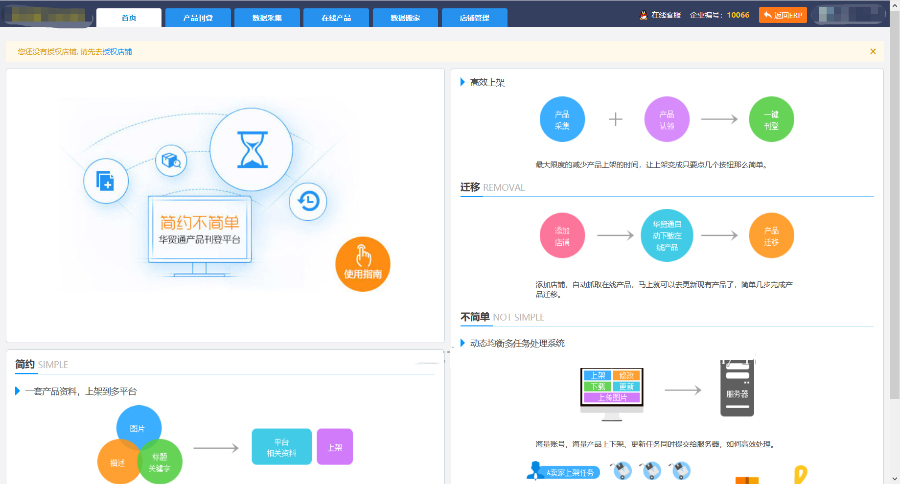This screenshot has height=484, width=900.
Task: Click the dark 服务器 server icon
Action: pyautogui.click(x=737, y=388)
